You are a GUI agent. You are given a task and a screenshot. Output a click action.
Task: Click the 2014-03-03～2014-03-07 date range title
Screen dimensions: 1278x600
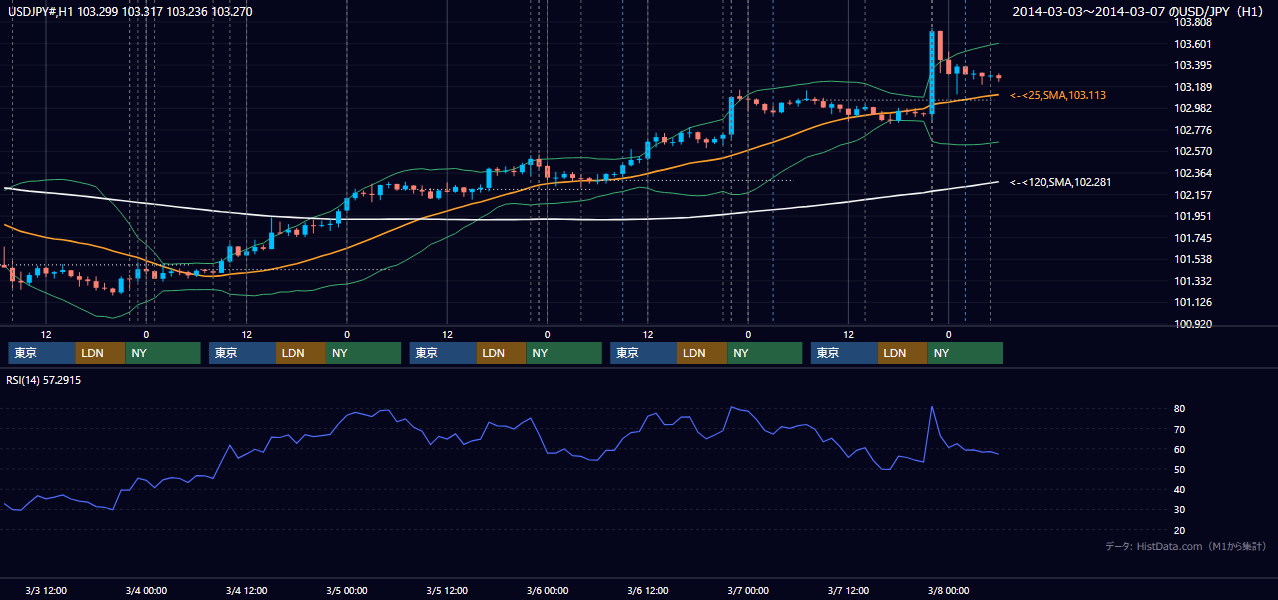(x=1140, y=12)
